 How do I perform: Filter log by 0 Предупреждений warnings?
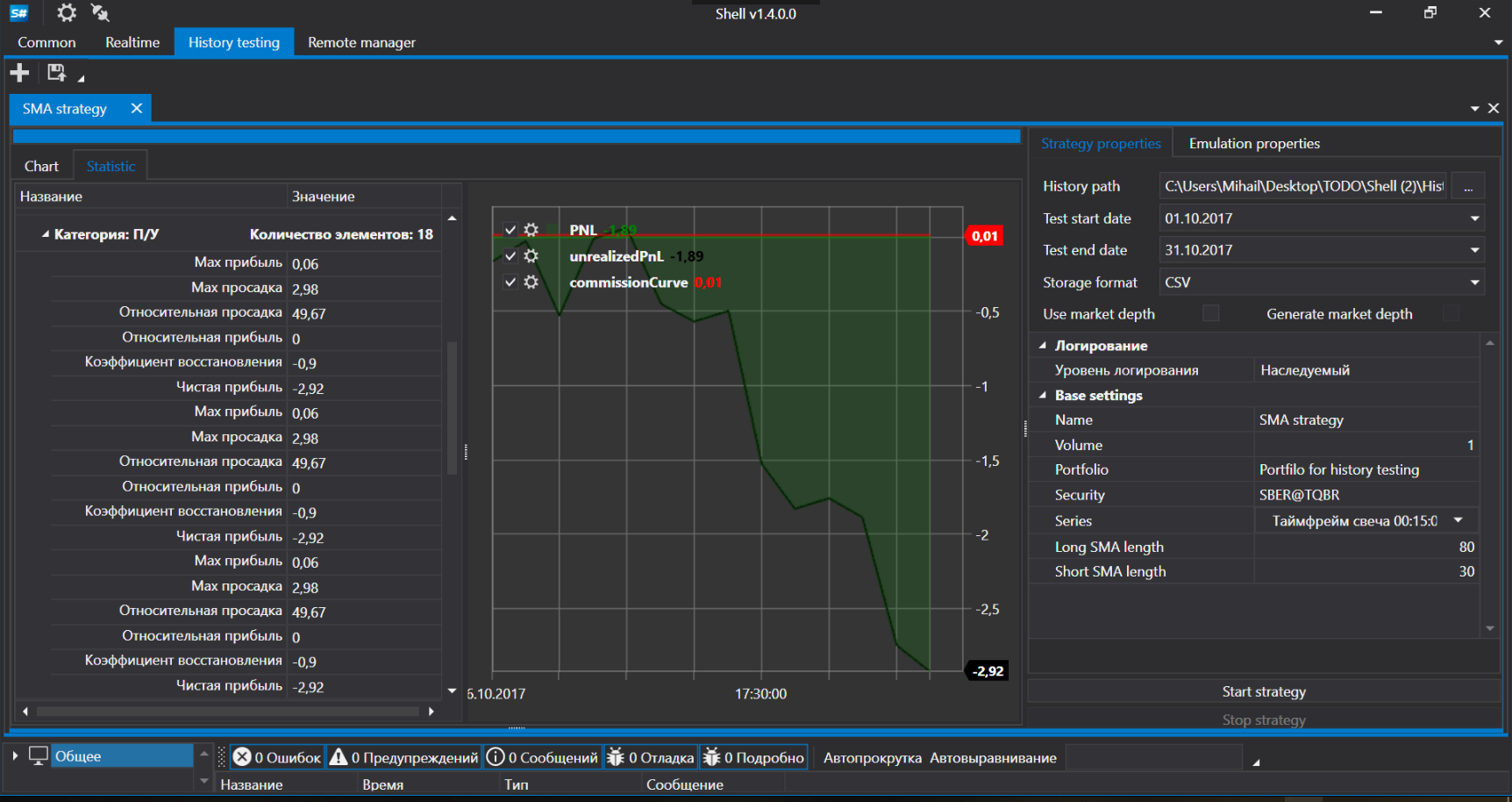pyautogui.click(x=404, y=757)
